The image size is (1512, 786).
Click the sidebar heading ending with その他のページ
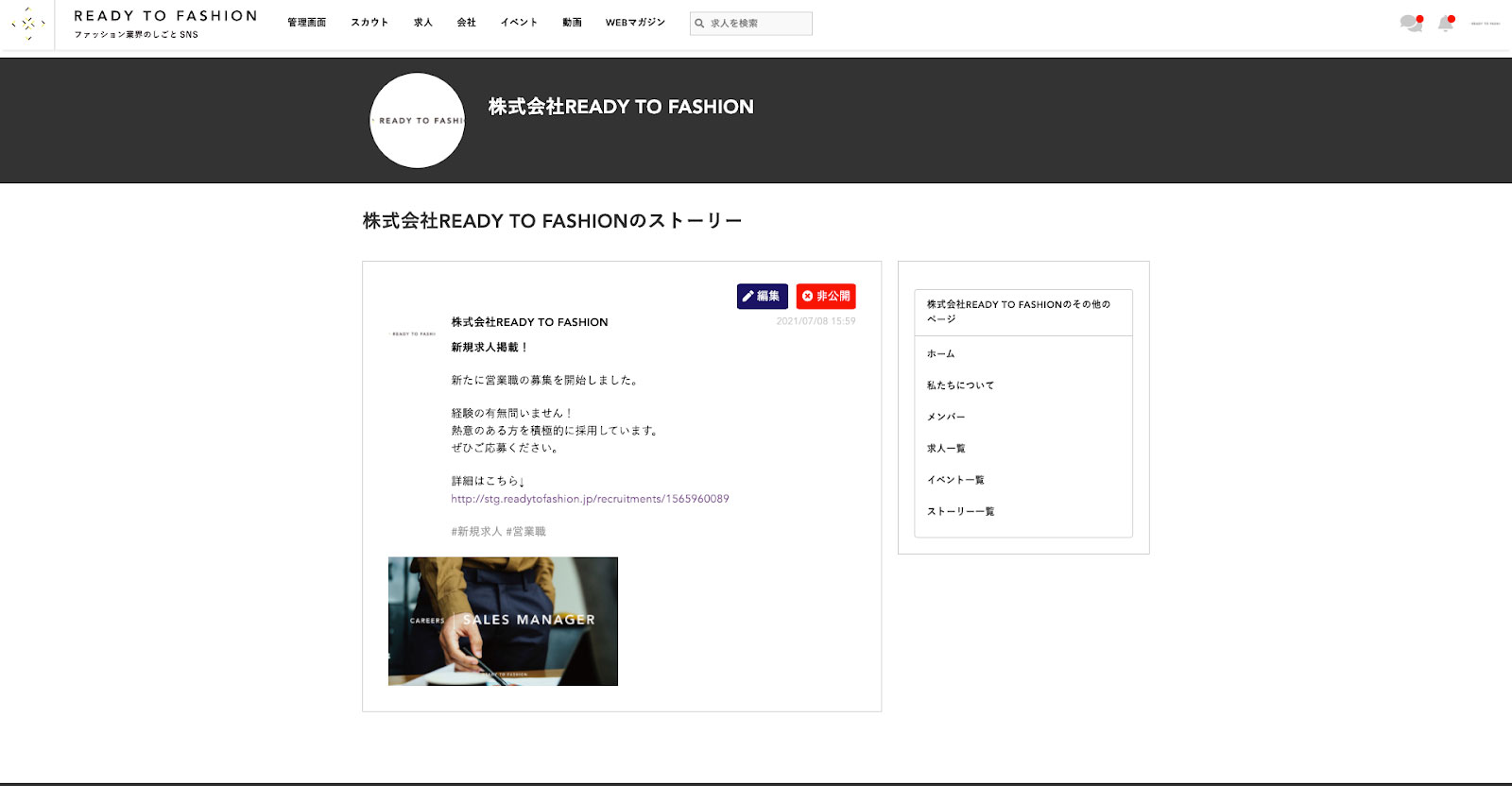point(1019,312)
